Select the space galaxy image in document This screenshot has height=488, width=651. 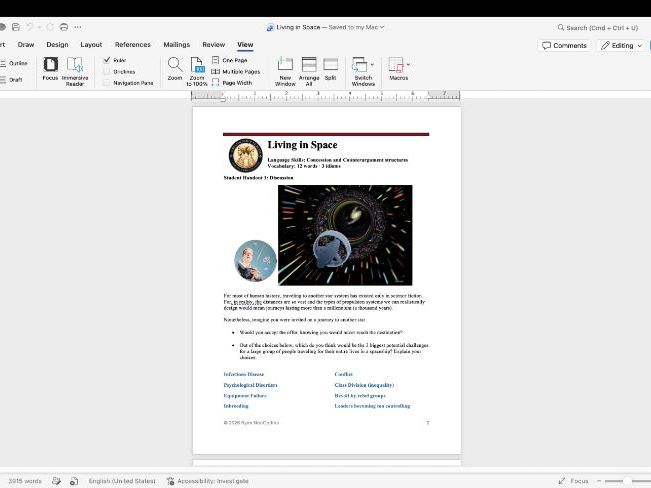[x=345, y=235]
